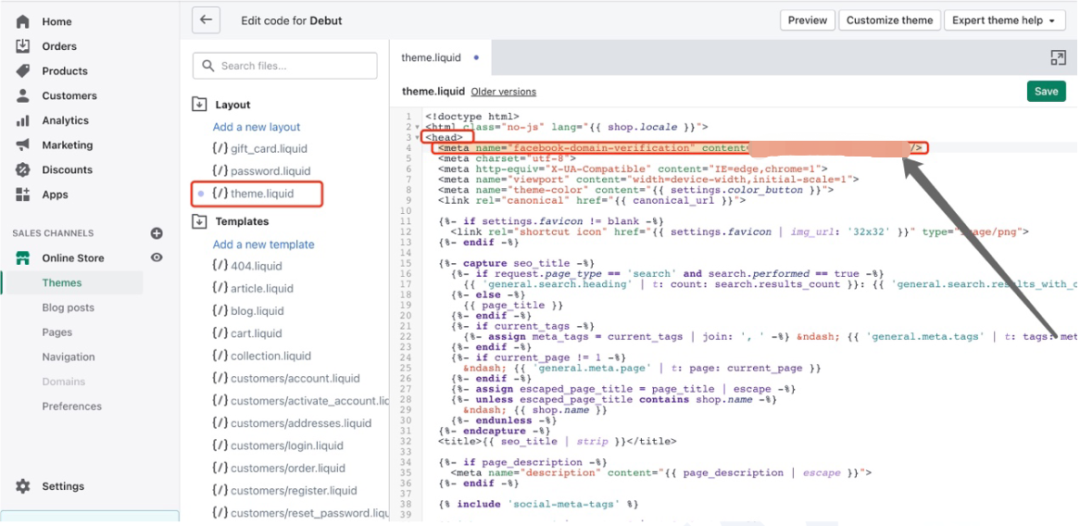Click the title seo_title line
This screenshot has width=1080, height=526.
pyautogui.click(x=557, y=441)
